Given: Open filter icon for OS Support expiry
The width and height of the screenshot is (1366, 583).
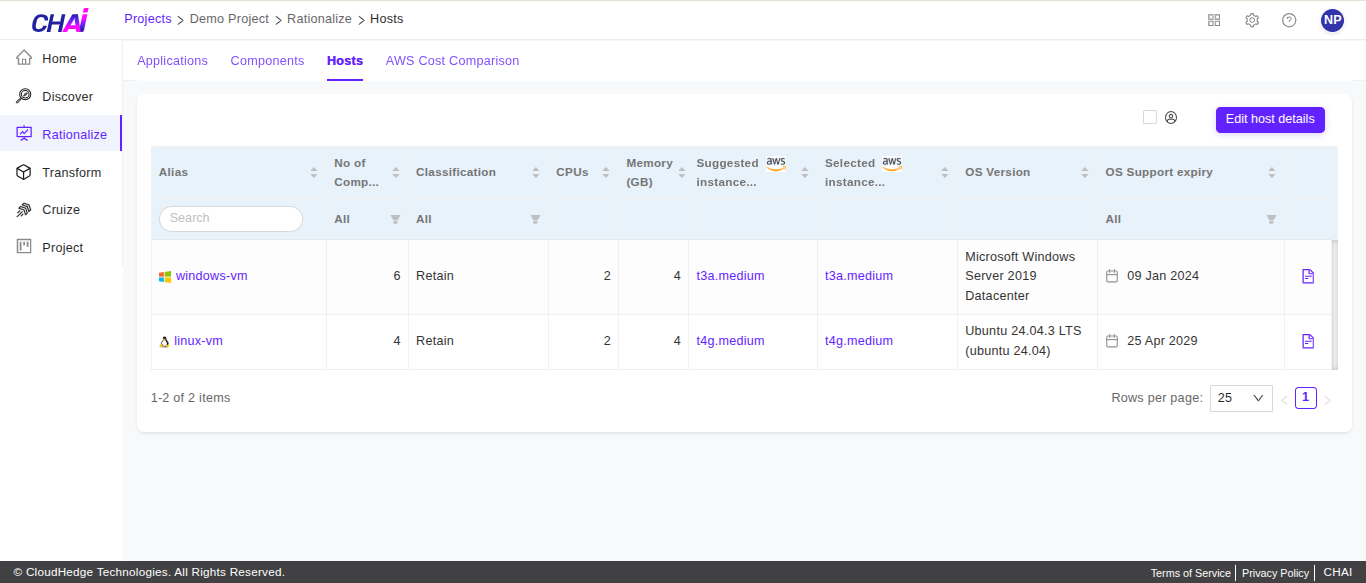Looking at the screenshot, I should 1271,219.
